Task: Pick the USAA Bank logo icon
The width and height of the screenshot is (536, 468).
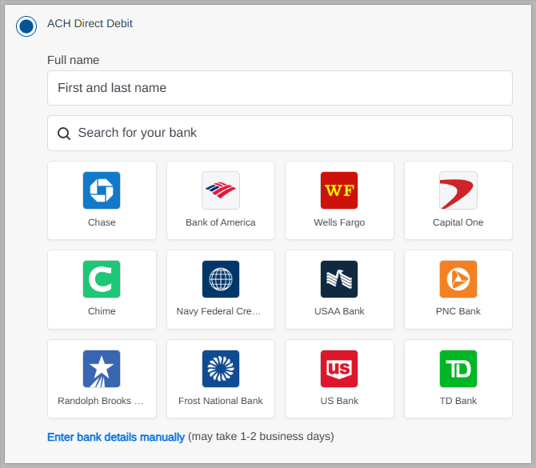Action: [x=339, y=279]
